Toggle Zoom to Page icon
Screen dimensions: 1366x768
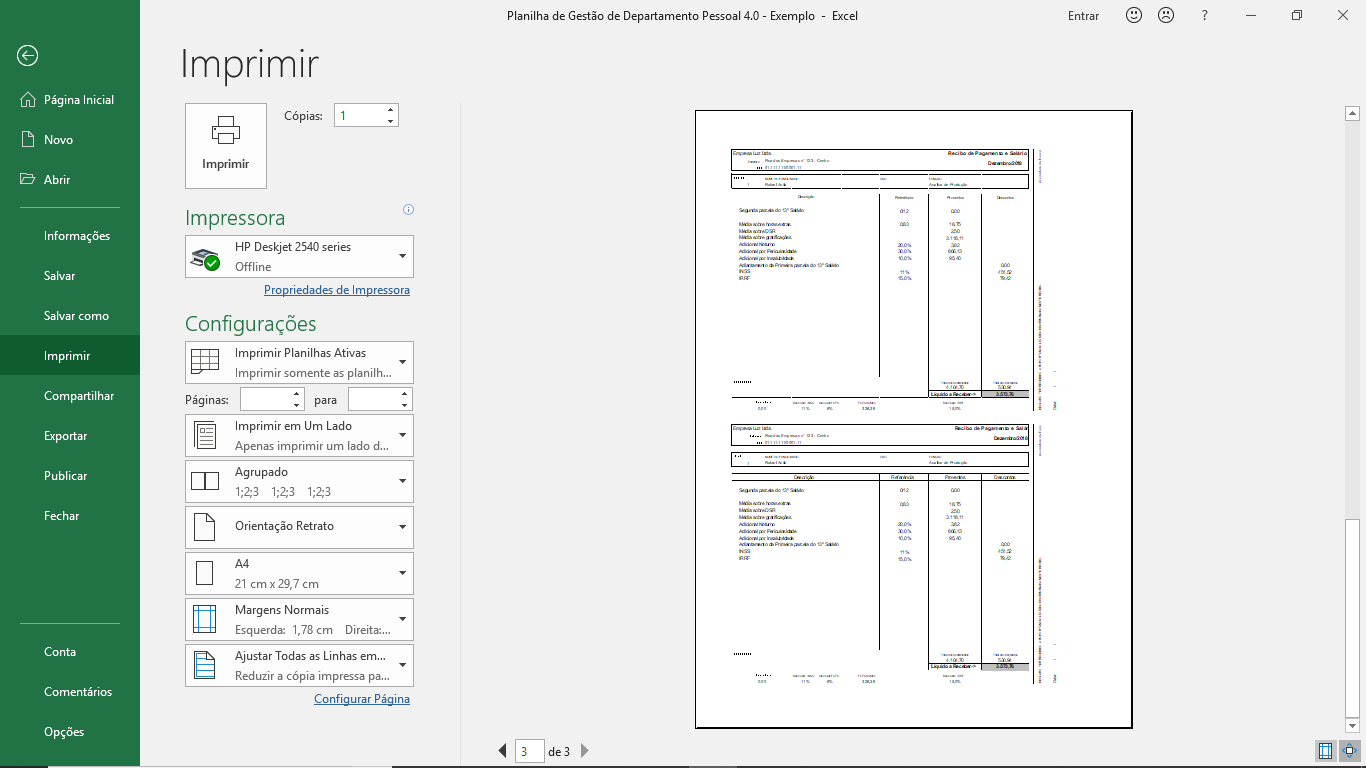coord(1350,750)
